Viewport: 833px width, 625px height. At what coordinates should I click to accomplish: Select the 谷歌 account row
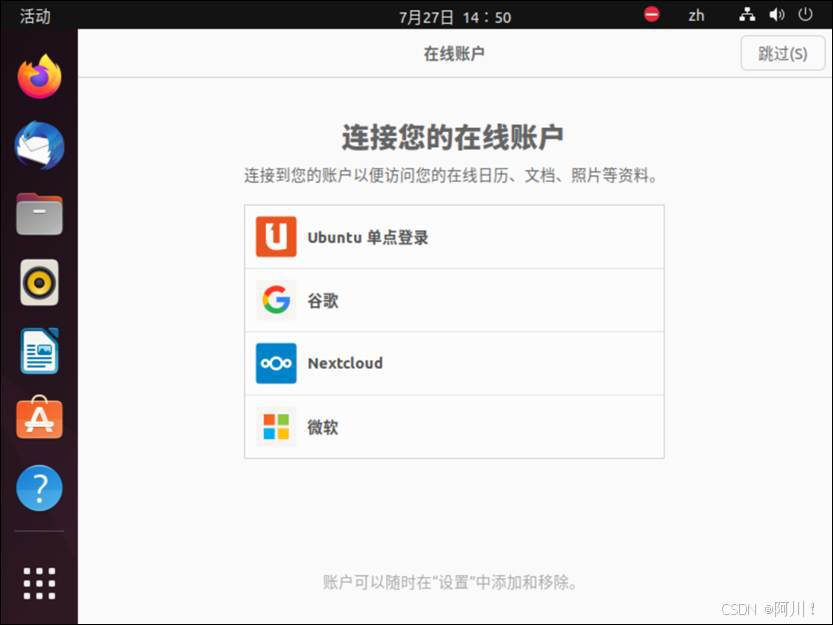tap(454, 300)
